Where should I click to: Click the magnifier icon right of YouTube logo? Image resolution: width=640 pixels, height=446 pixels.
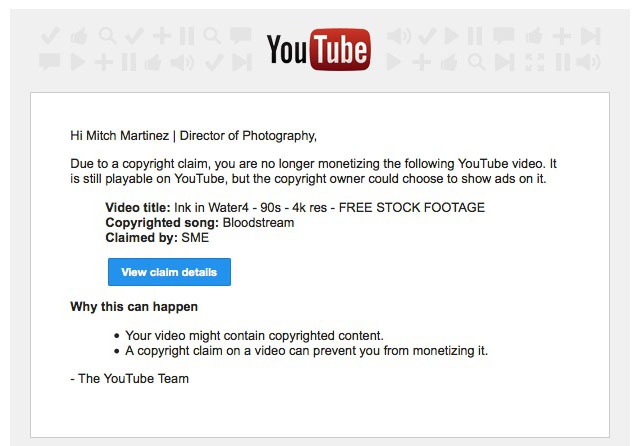tap(476, 62)
